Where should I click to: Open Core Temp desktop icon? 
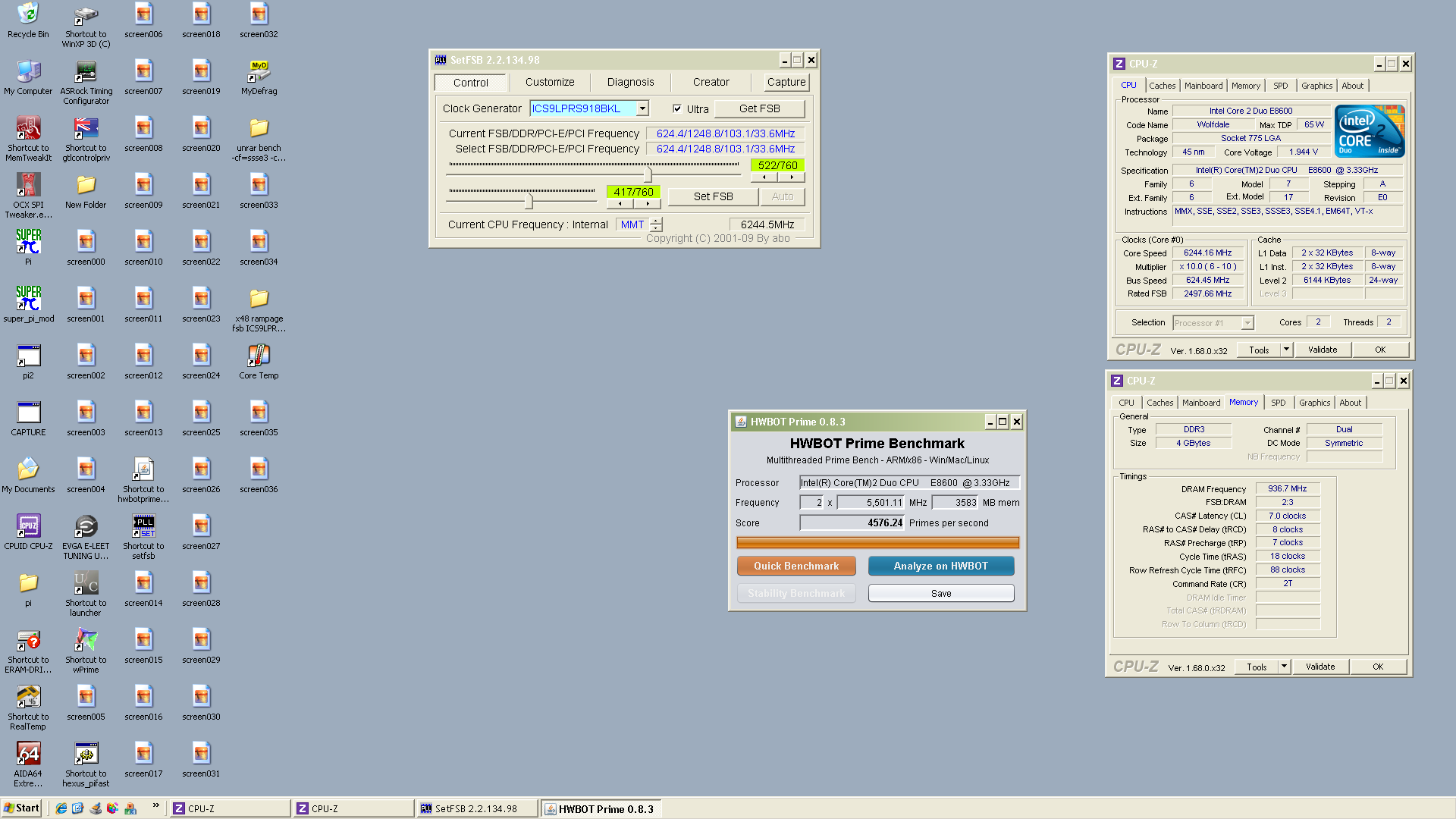[x=259, y=362]
